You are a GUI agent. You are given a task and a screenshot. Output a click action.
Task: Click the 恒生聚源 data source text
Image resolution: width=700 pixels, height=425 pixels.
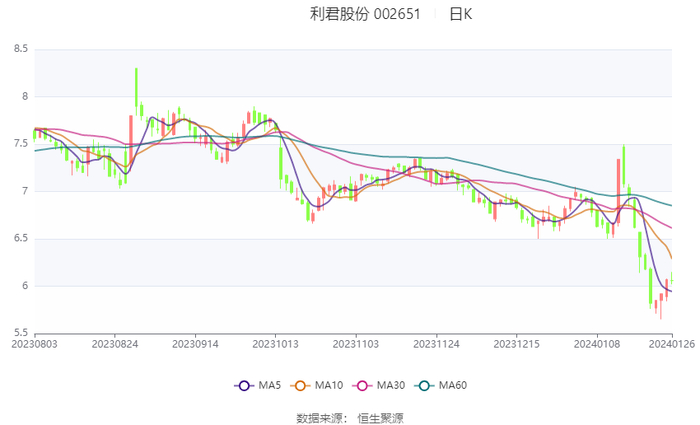[380, 417]
